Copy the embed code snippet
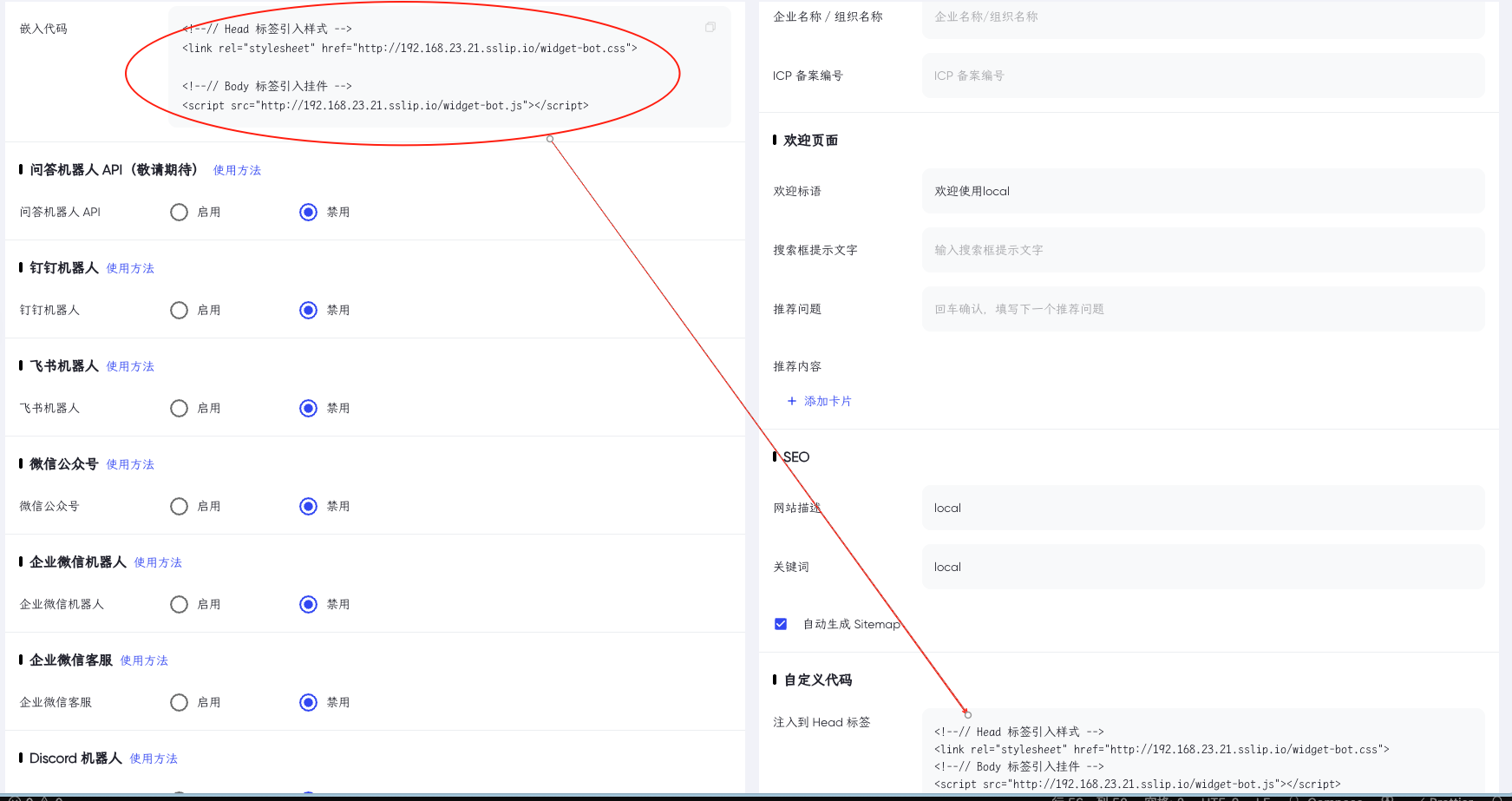The height and width of the screenshot is (801, 1512). (710, 28)
